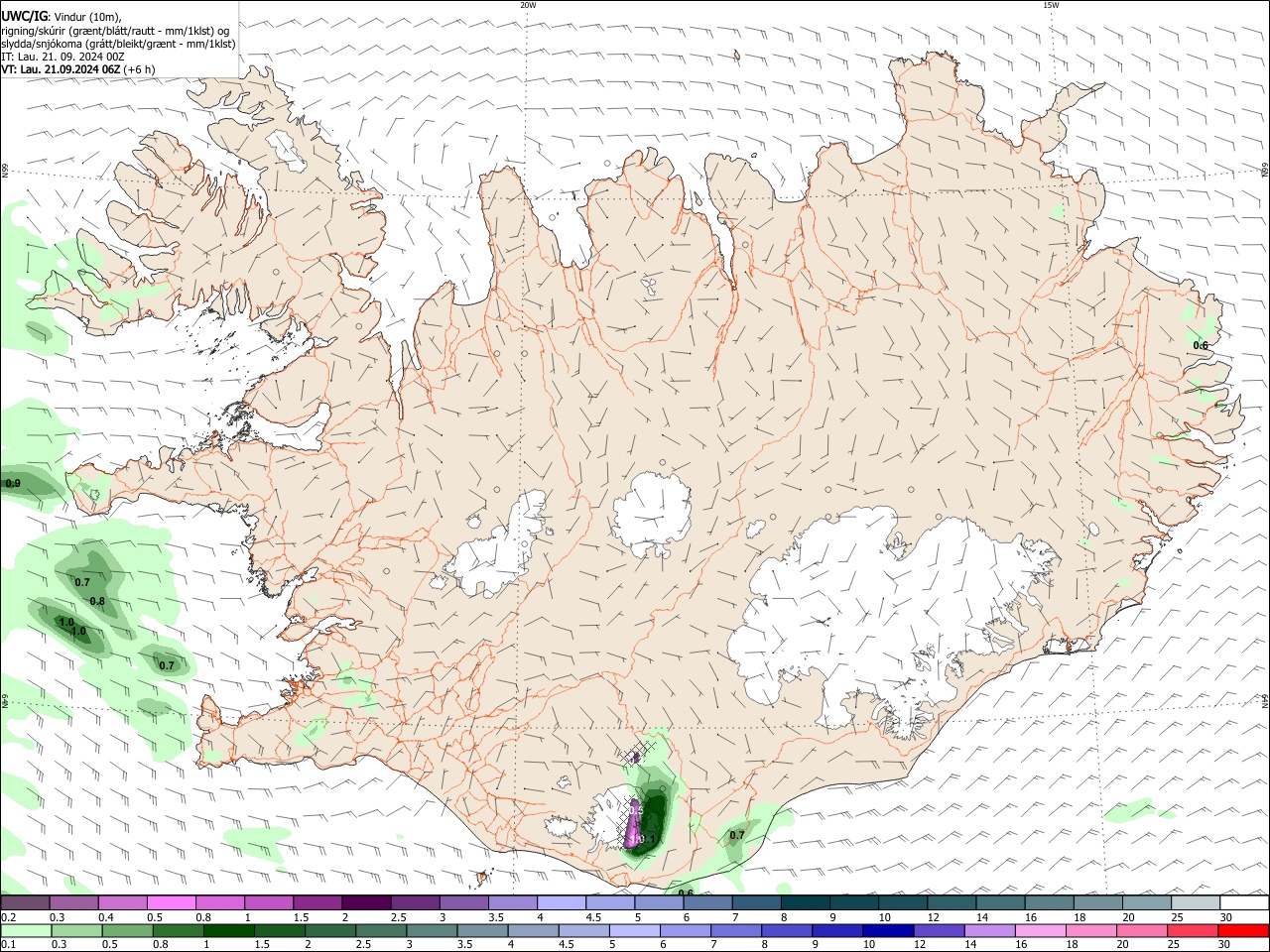1270x952 pixels.
Task: Click the violet 12 swatch in lower legend row
Action: point(939,930)
